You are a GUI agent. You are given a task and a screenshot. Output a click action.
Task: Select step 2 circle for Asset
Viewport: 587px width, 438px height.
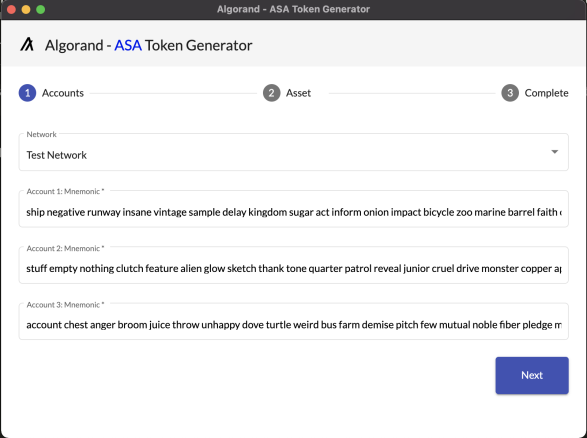coord(271,93)
